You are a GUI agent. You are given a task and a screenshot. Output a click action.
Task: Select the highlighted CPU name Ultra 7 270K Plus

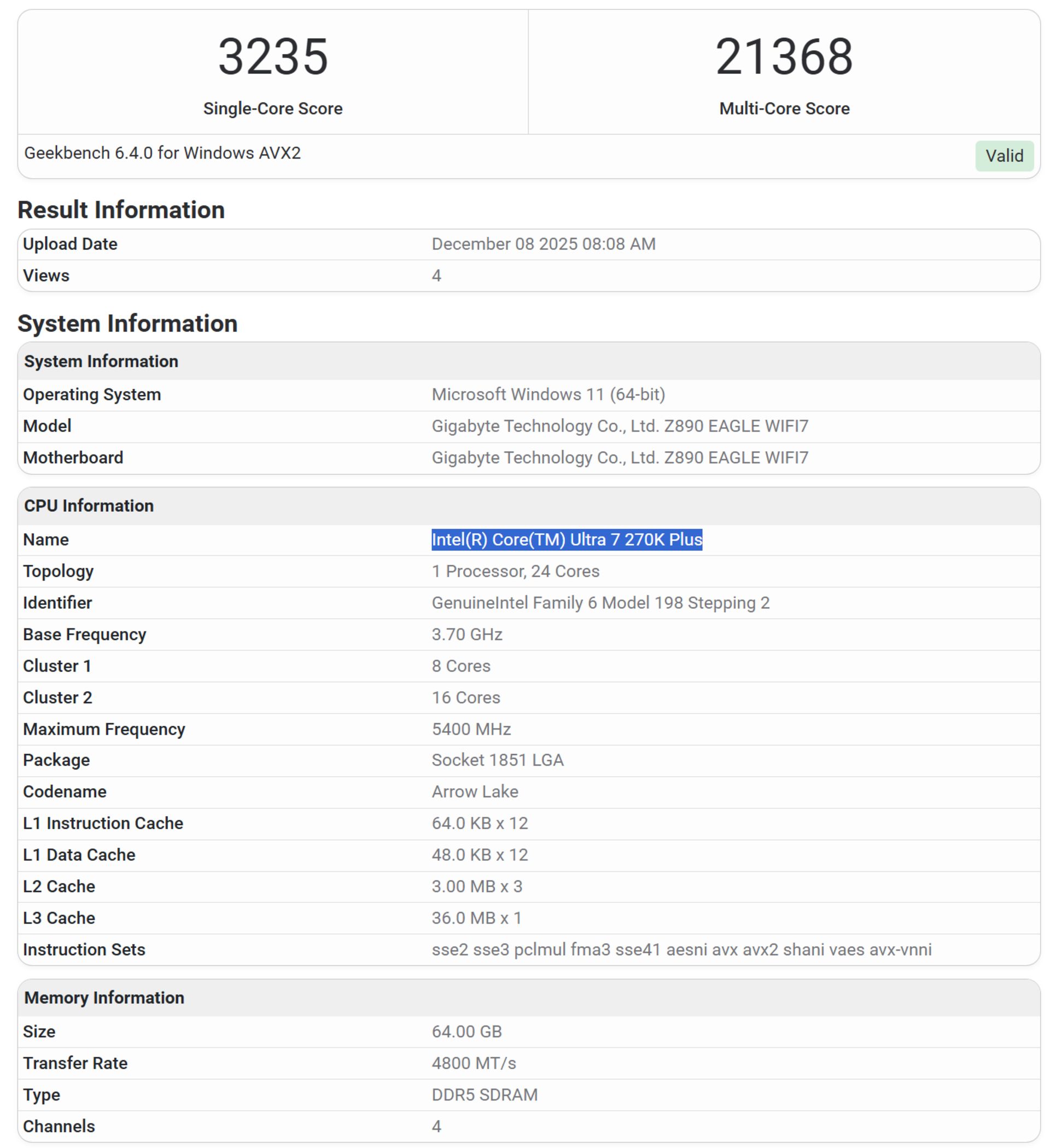coord(567,539)
